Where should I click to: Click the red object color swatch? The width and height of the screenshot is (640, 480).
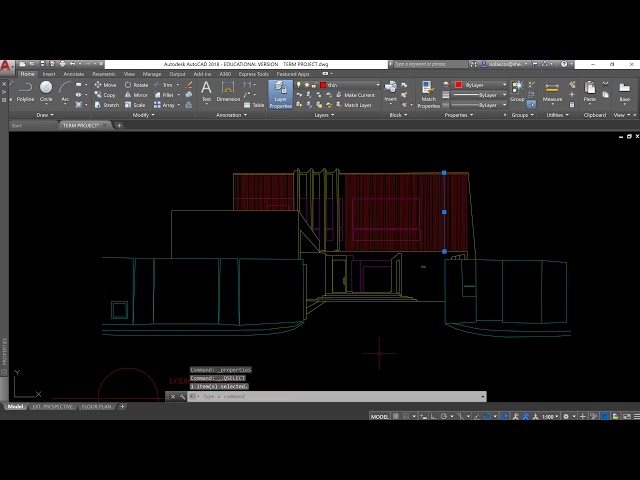click(x=458, y=85)
